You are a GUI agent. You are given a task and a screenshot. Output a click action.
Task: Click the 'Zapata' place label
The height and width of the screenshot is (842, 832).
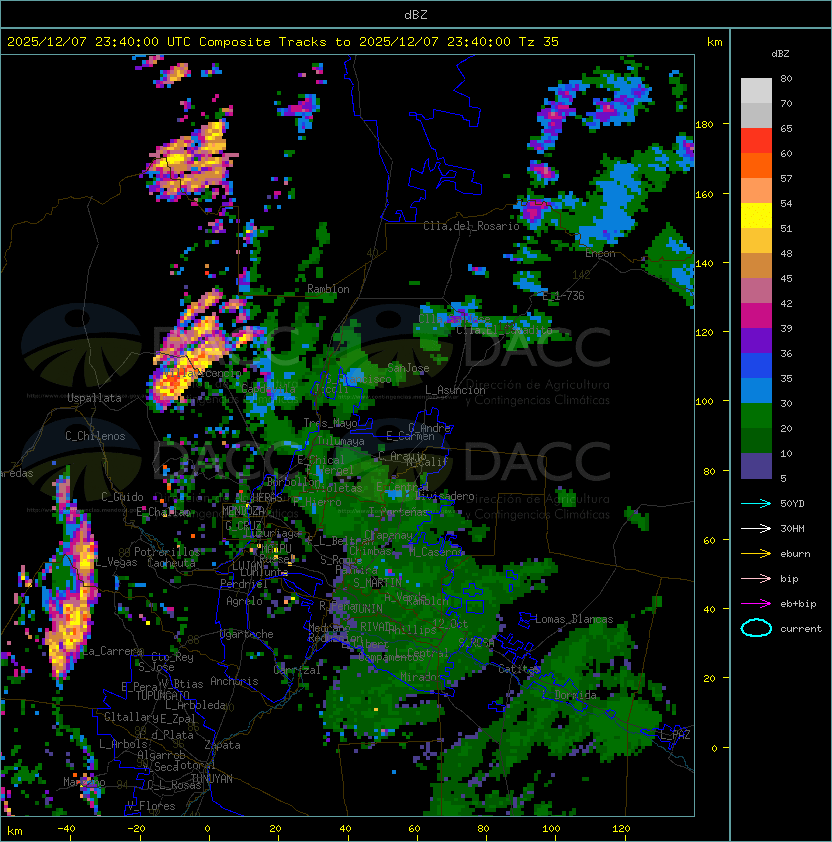tap(222, 745)
